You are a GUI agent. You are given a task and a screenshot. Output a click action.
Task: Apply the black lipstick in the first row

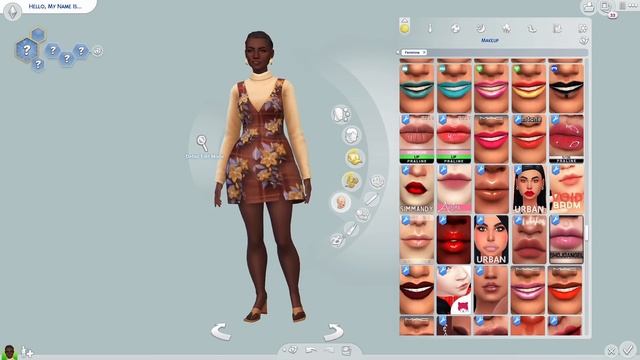click(x=566, y=88)
